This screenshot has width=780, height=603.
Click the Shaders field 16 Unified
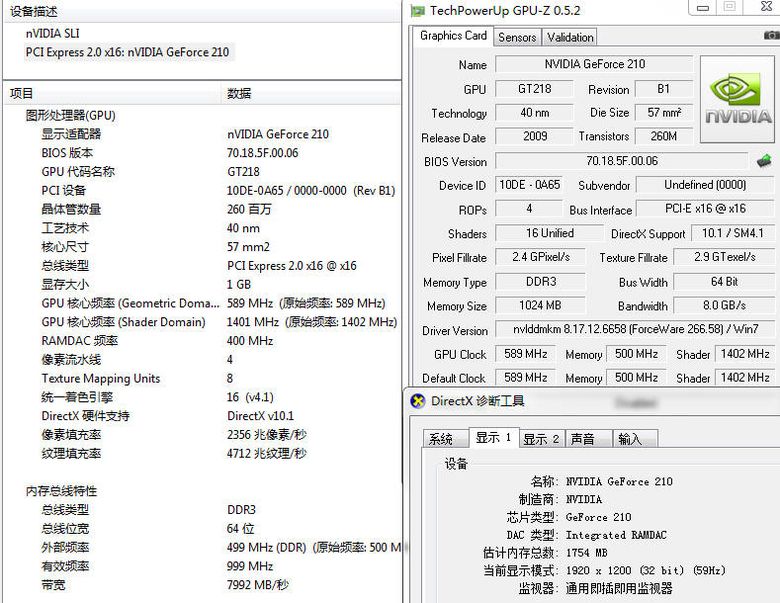[x=549, y=233]
